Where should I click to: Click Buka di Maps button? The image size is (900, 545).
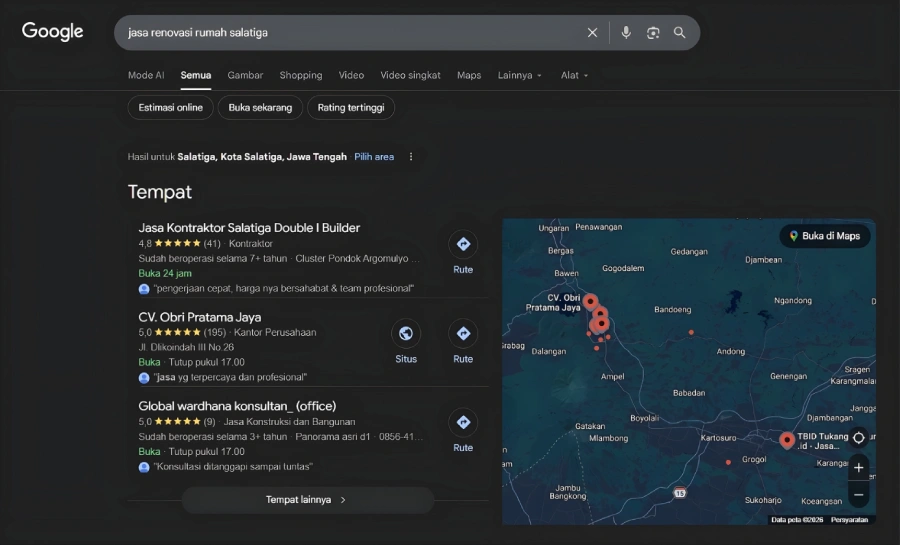point(825,236)
